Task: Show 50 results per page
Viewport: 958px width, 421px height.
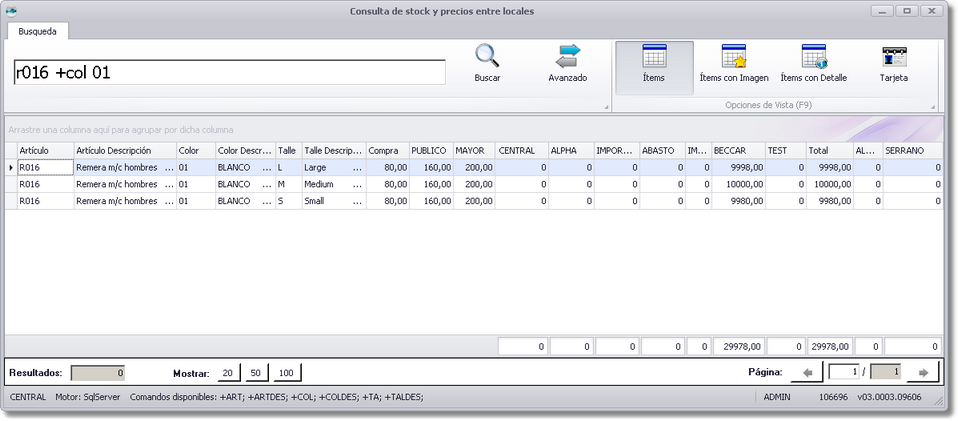Action: 256,373
